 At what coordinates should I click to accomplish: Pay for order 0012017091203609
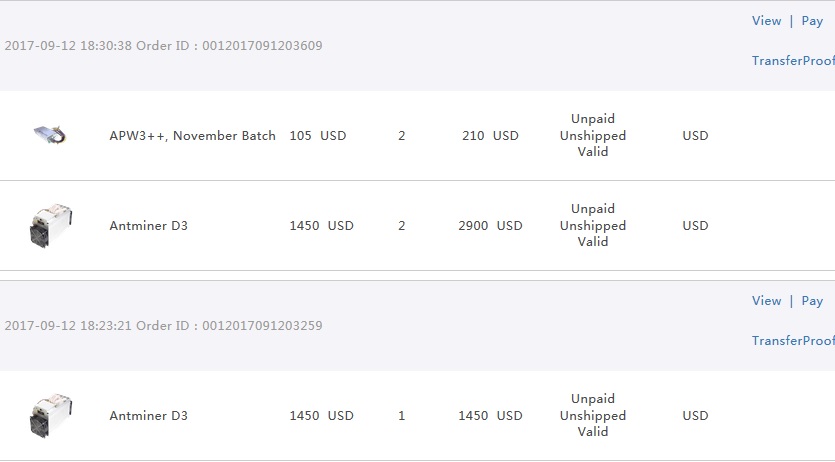[812, 21]
